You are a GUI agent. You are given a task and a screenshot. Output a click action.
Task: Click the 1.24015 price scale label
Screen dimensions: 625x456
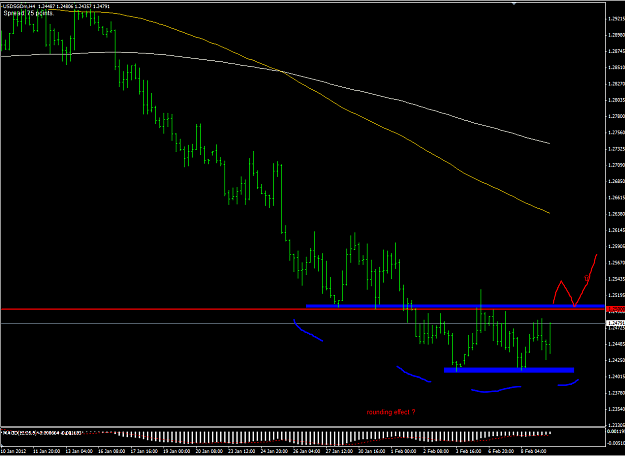click(x=616, y=376)
